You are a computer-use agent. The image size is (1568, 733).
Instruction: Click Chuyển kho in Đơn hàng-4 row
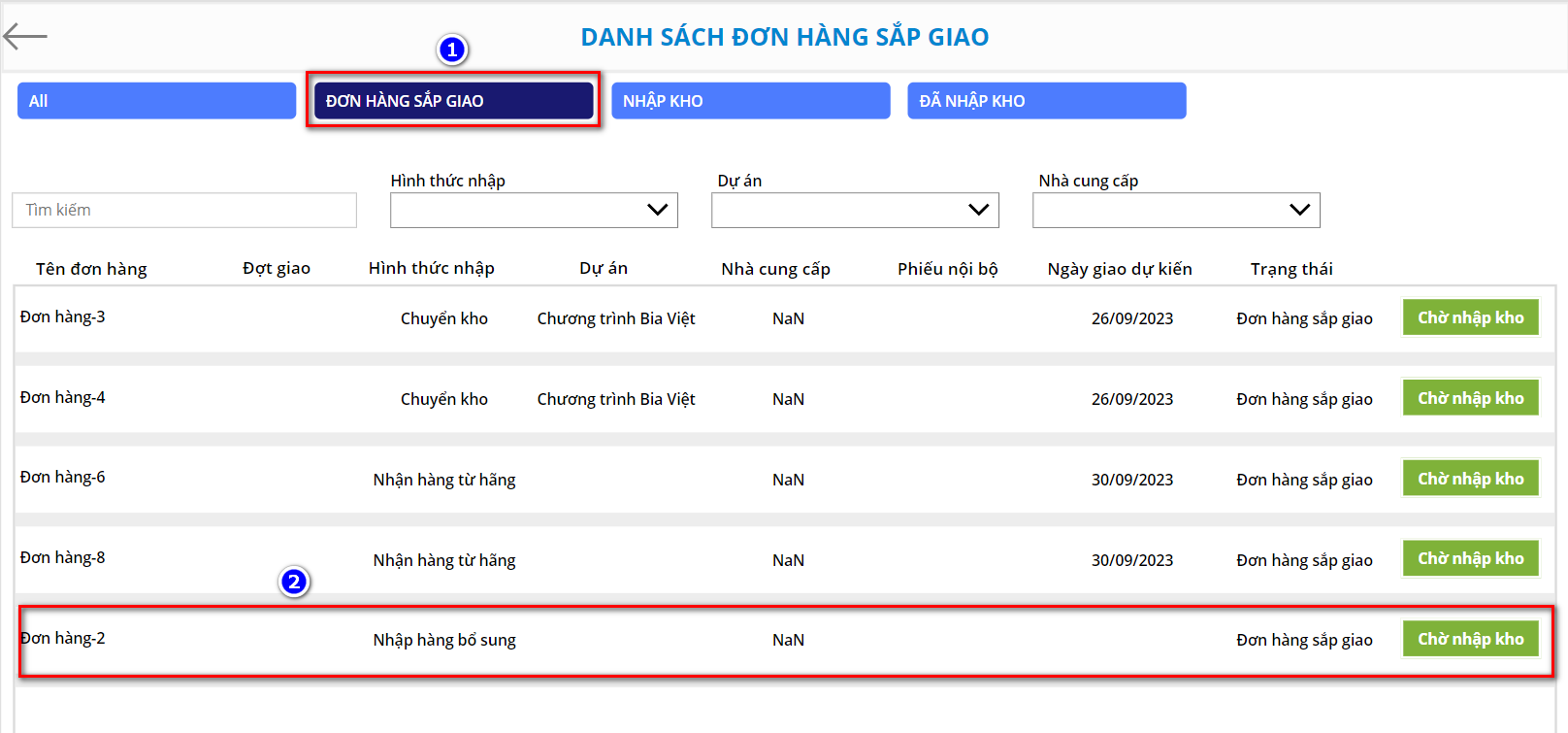[x=444, y=399]
